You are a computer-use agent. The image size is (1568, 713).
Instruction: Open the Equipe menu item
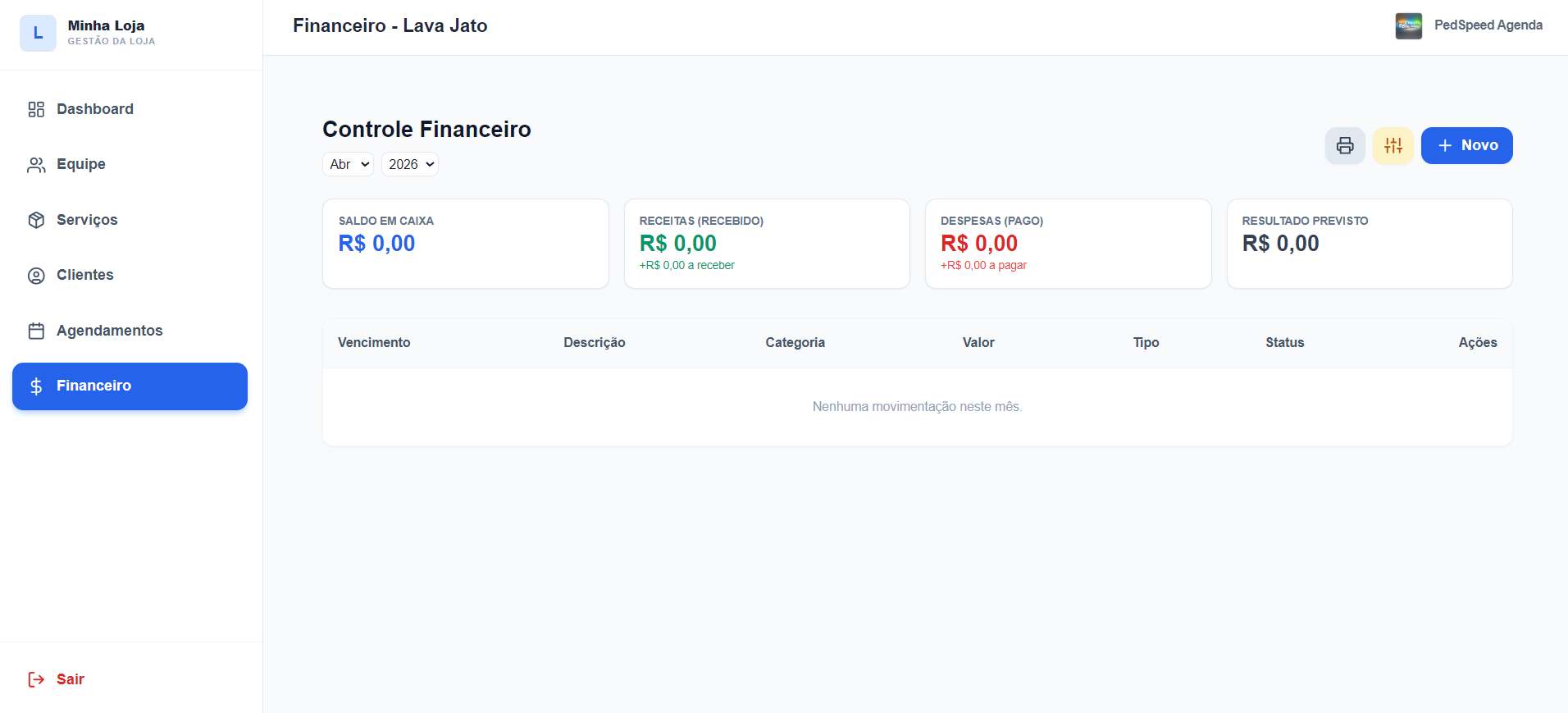(81, 164)
